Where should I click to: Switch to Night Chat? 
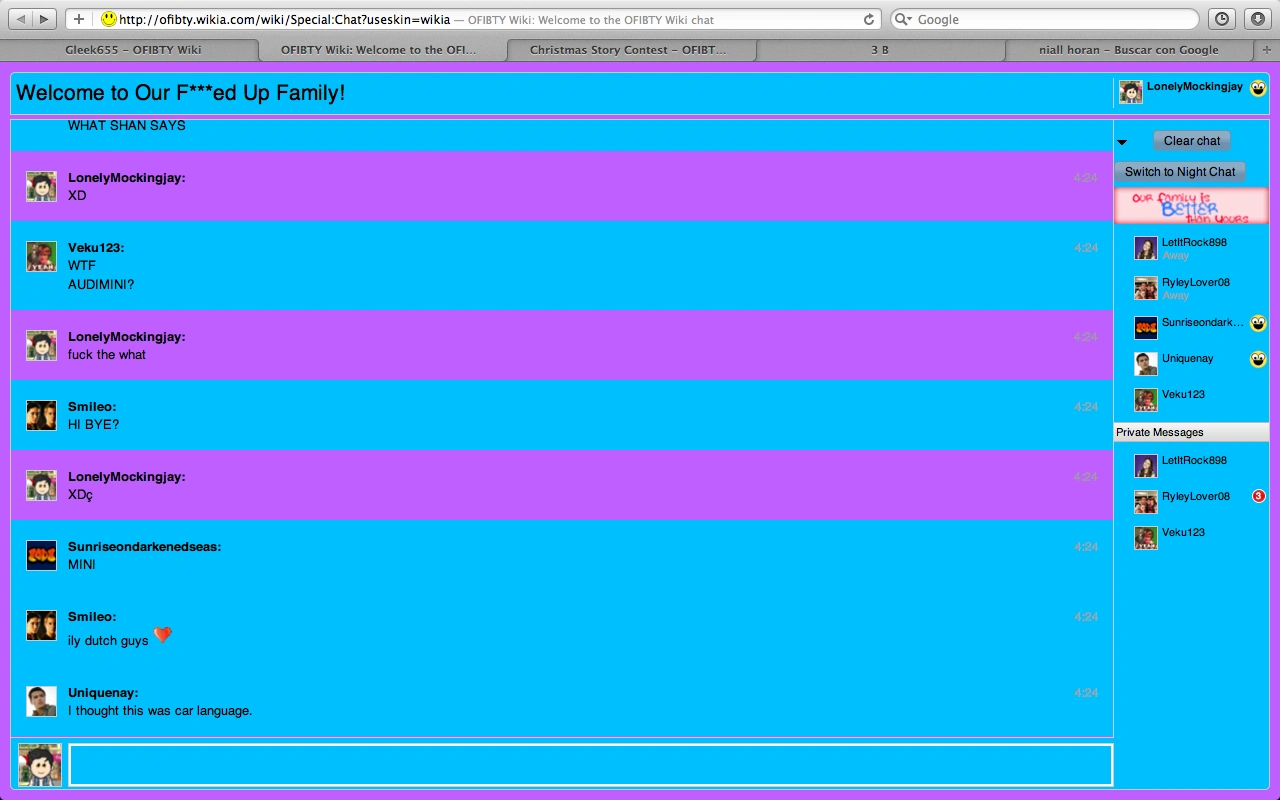click(1180, 172)
